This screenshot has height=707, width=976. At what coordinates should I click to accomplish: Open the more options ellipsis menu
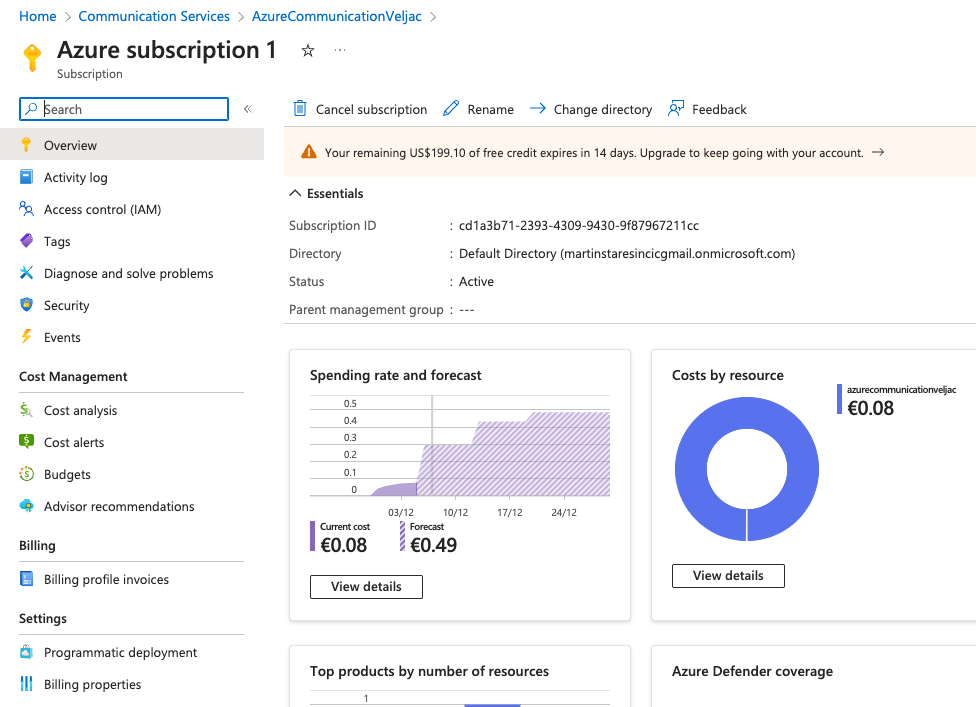click(339, 51)
